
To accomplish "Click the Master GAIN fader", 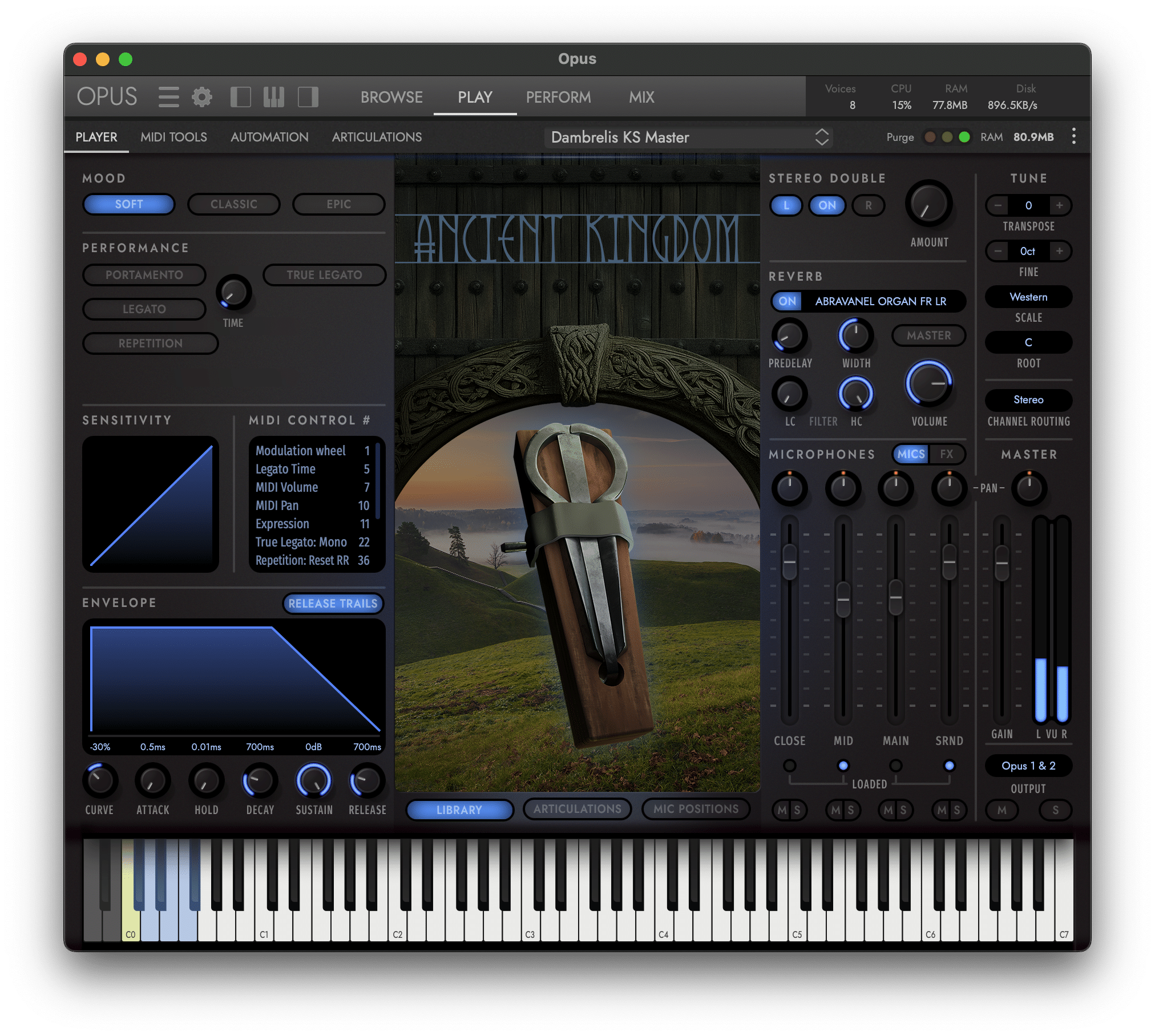I will (1001, 563).
